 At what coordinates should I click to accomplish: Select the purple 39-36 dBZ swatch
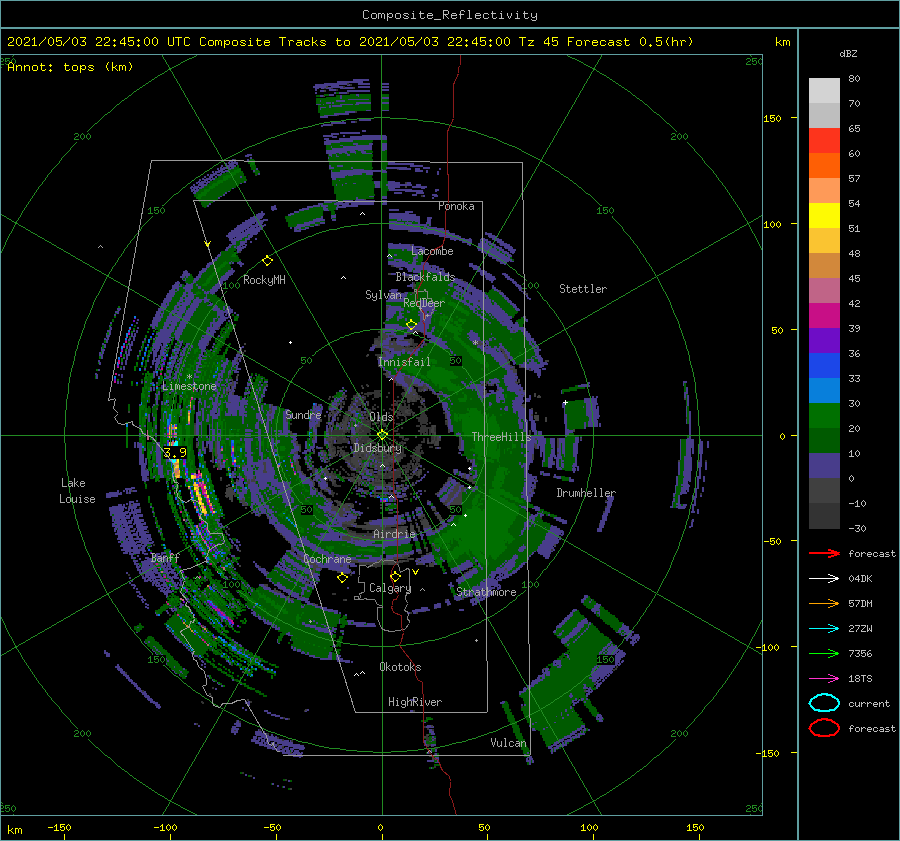point(824,341)
